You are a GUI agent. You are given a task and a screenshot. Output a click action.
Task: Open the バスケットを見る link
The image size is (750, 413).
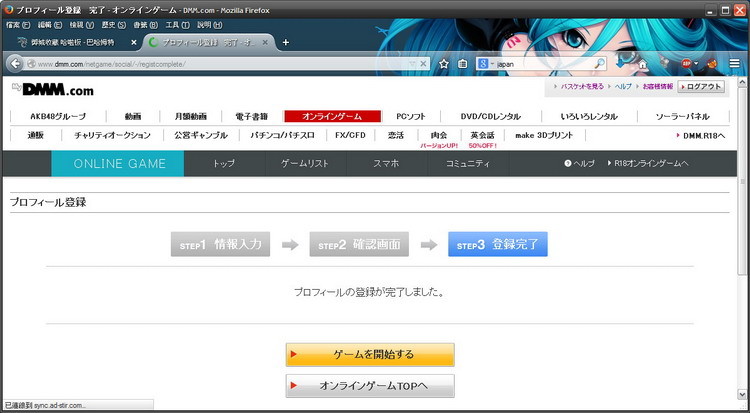click(582, 87)
